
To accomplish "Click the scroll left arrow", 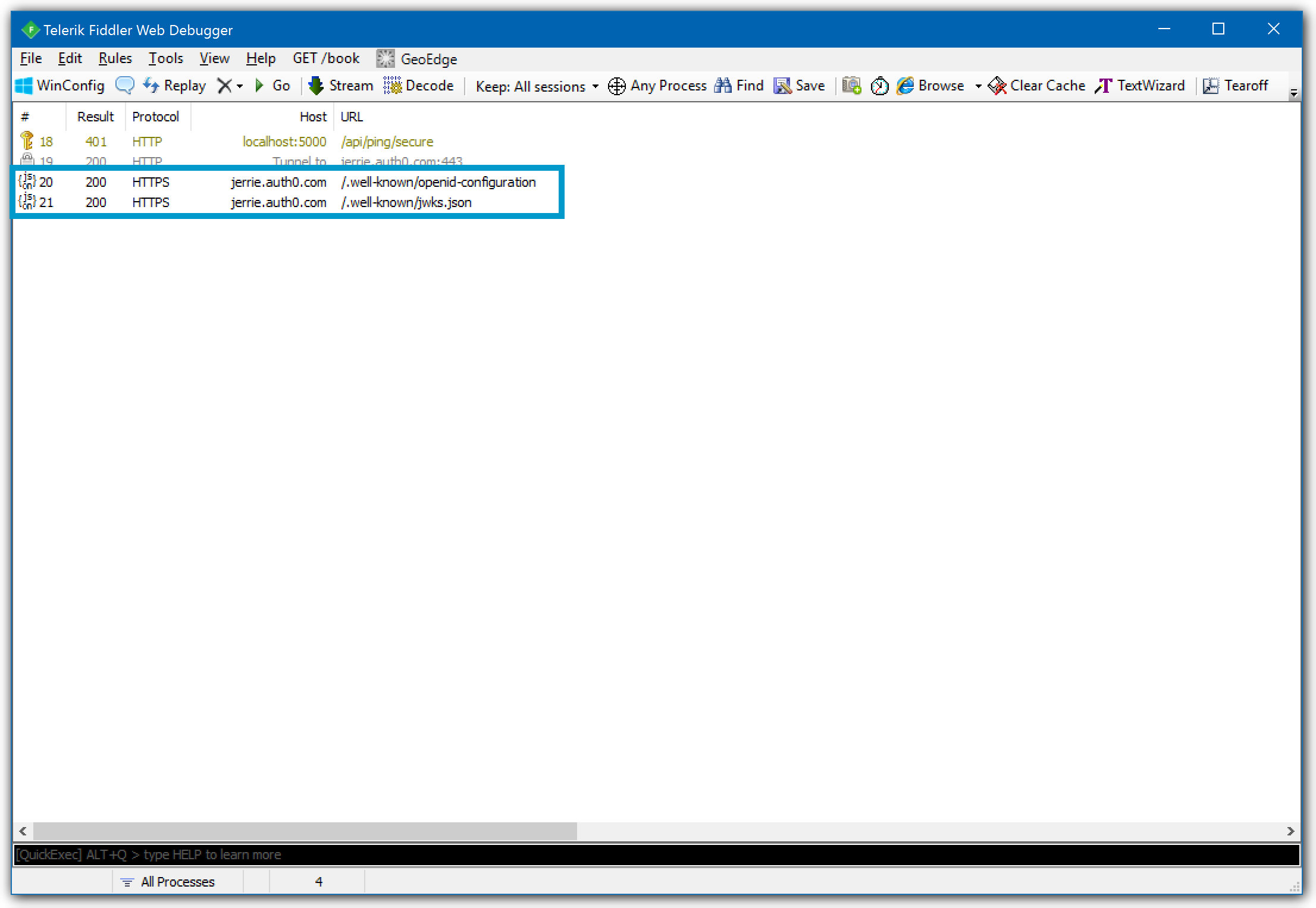I will click(23, 831).
